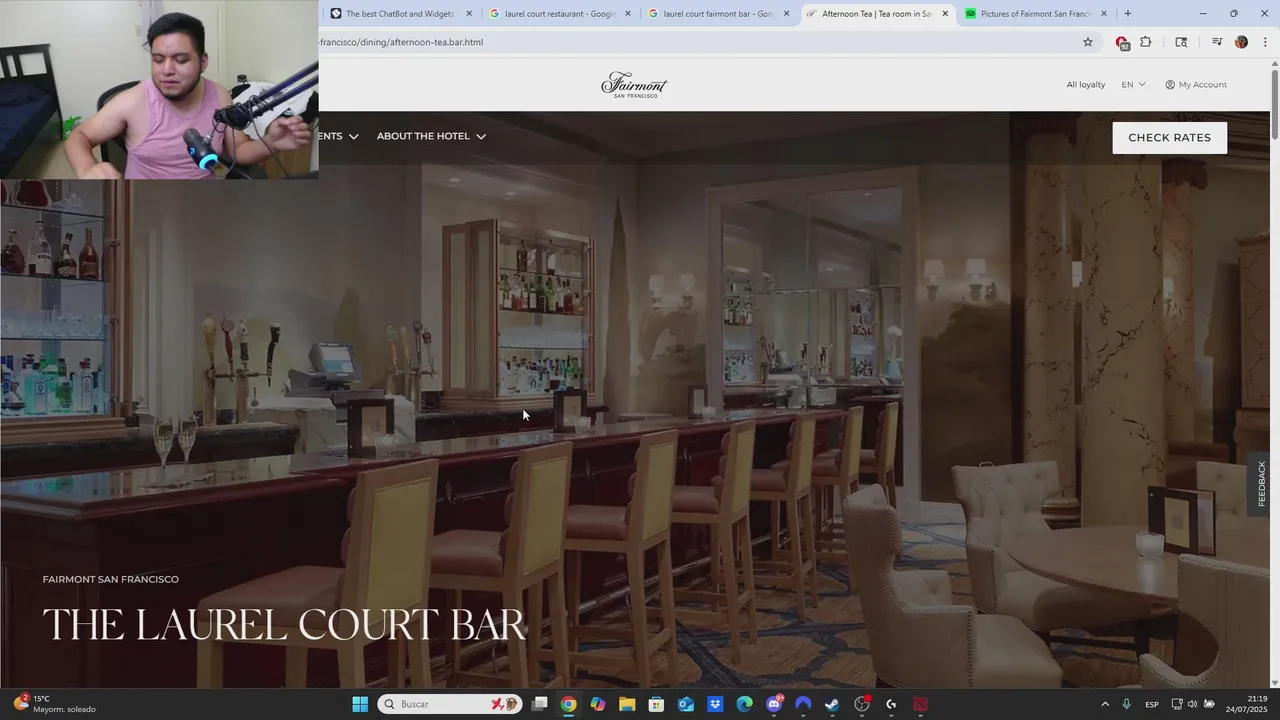Open the OBS icon with red dot

click(862, 704)
